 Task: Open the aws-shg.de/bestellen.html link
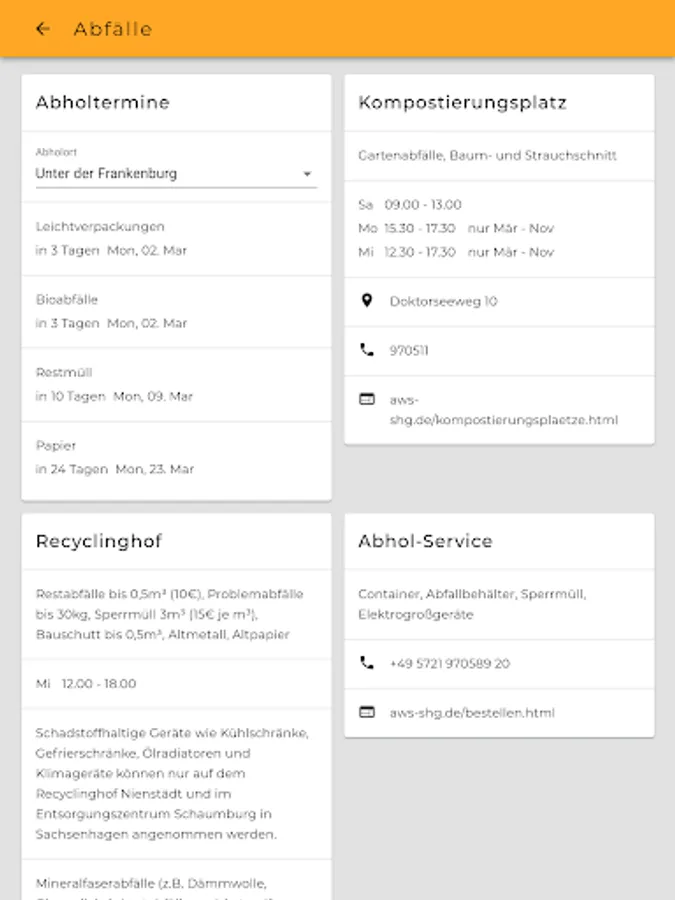[x=472, y=713]
